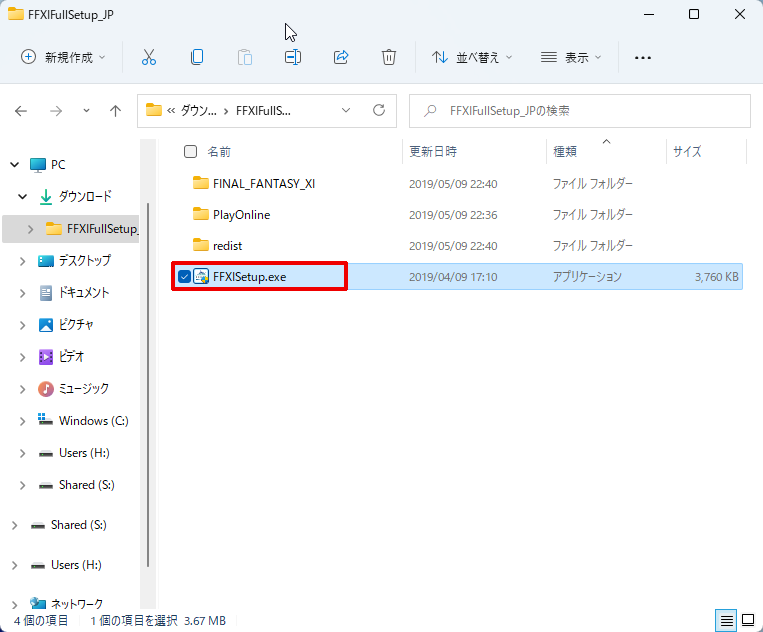Open the 並べ替え sort dropdown
Screen dimensions: 763x632
click(x=472, y=57)
